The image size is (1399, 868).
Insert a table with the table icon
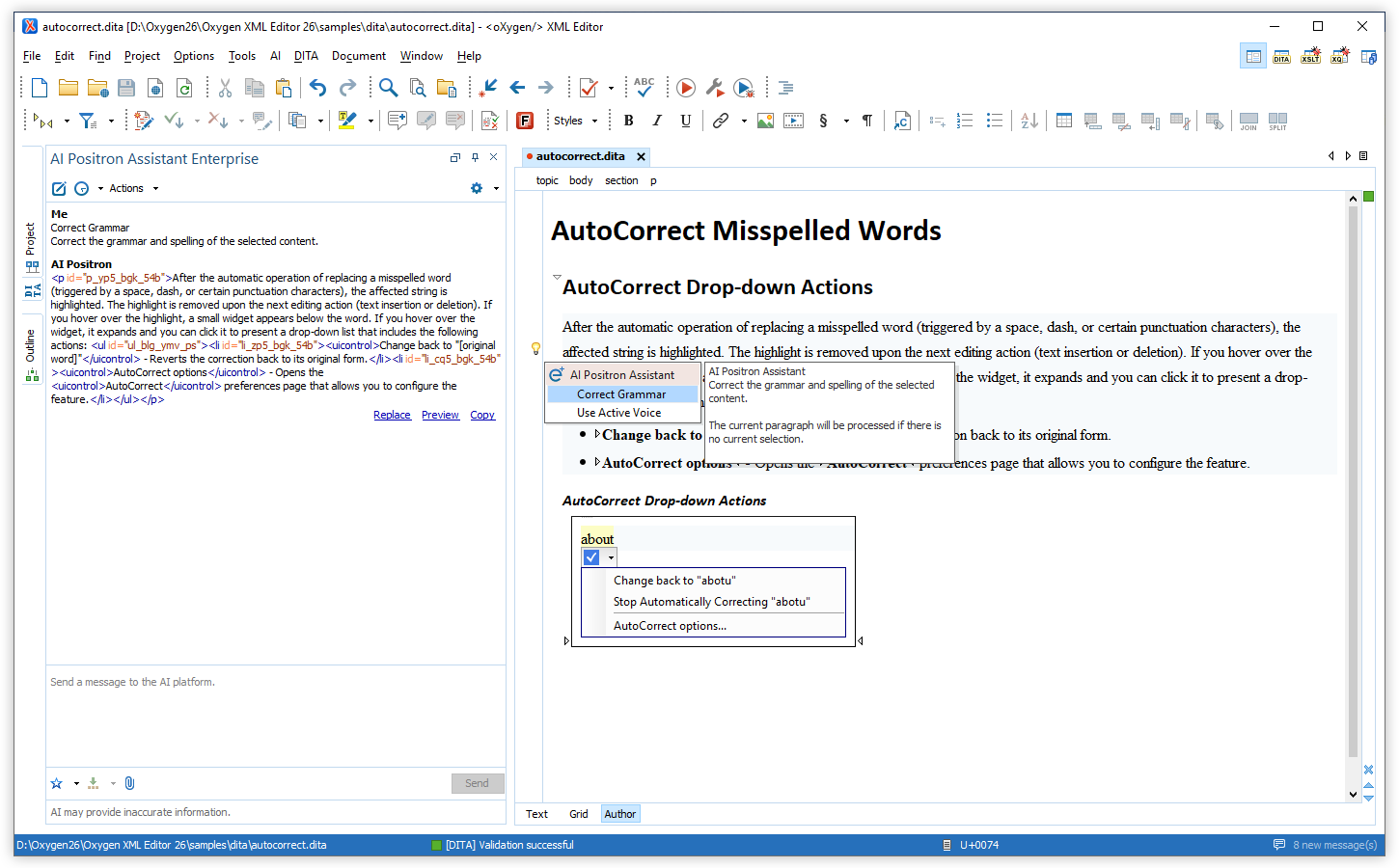pyautogui.click(x=1064, y=121)
